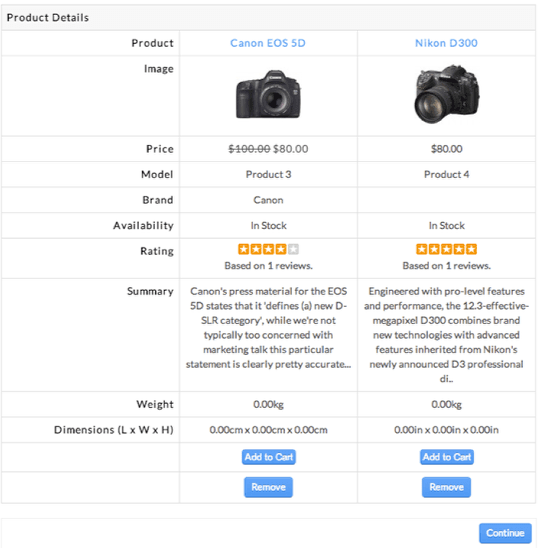Image resolution: width=540 pixels, height=548 pixels.
Task: Open the Canon EOS 5D product link
Action: coord(268,43)
